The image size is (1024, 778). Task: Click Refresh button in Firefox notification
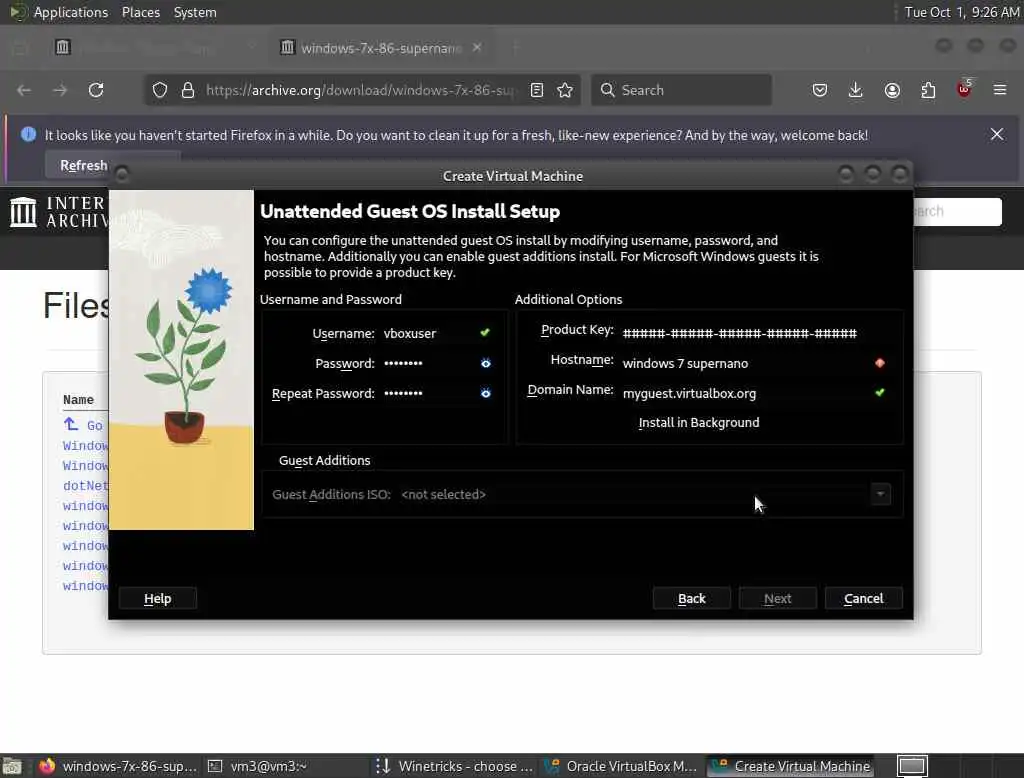pyautogui.click(x=84, y=165)
